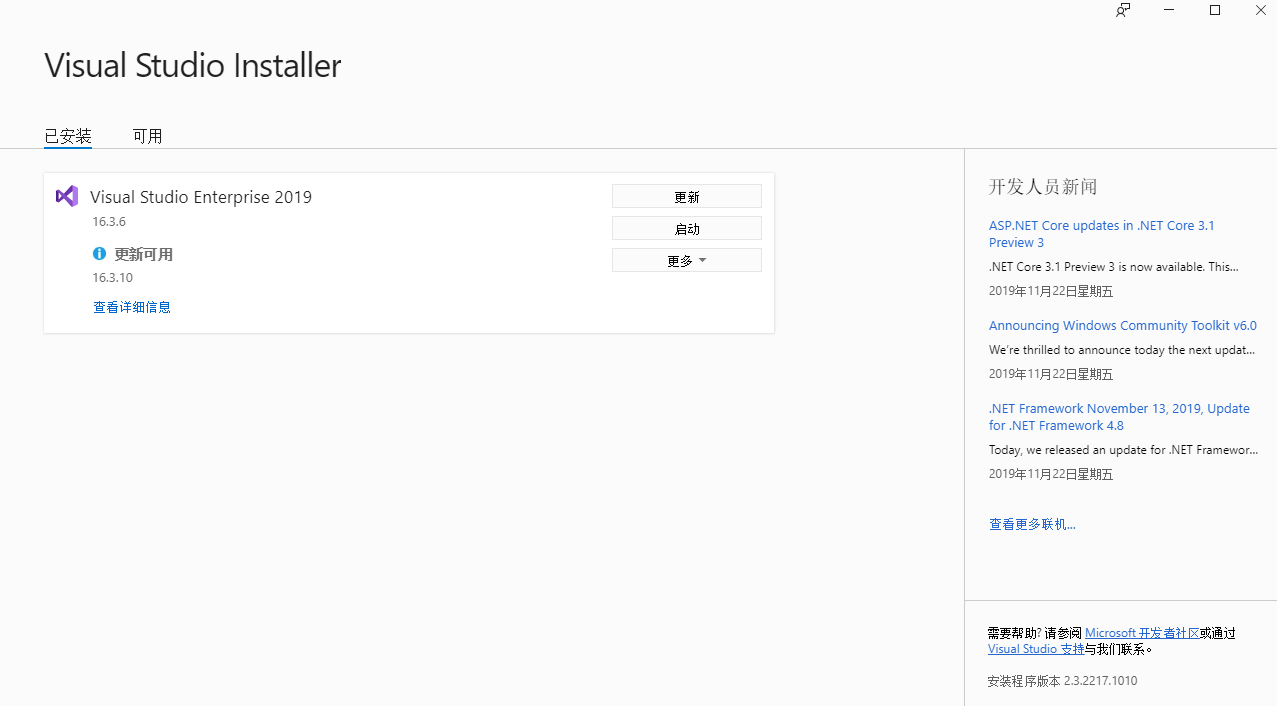
Task: Open ASP.NET Core updates news article
Action: [x=1102, y=234]
